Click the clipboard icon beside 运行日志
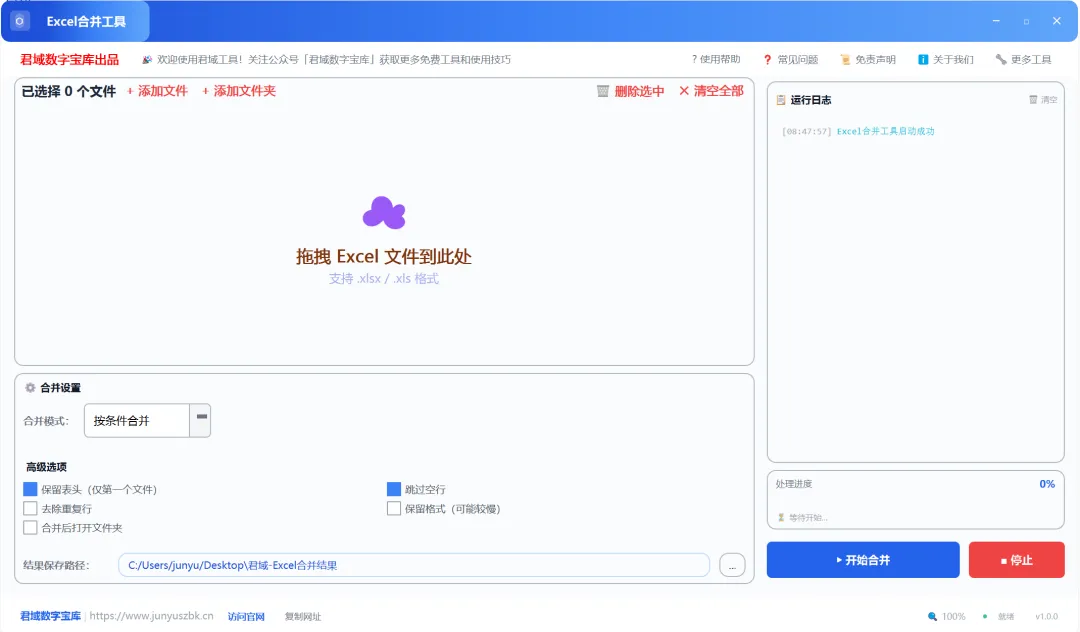 click(x=781, y=100)
